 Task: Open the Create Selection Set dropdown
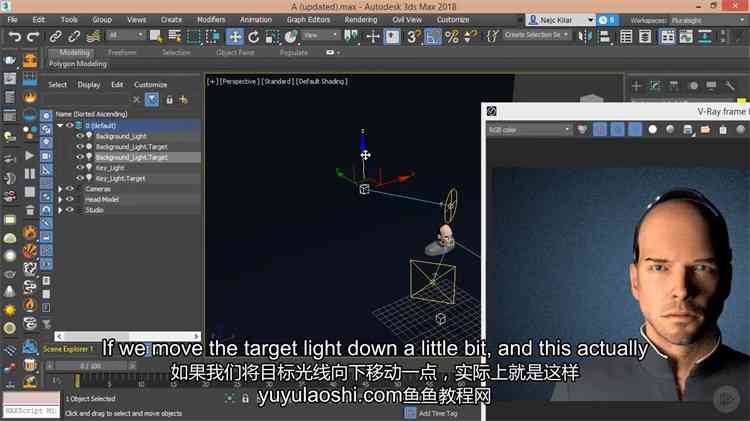[536, 35]
